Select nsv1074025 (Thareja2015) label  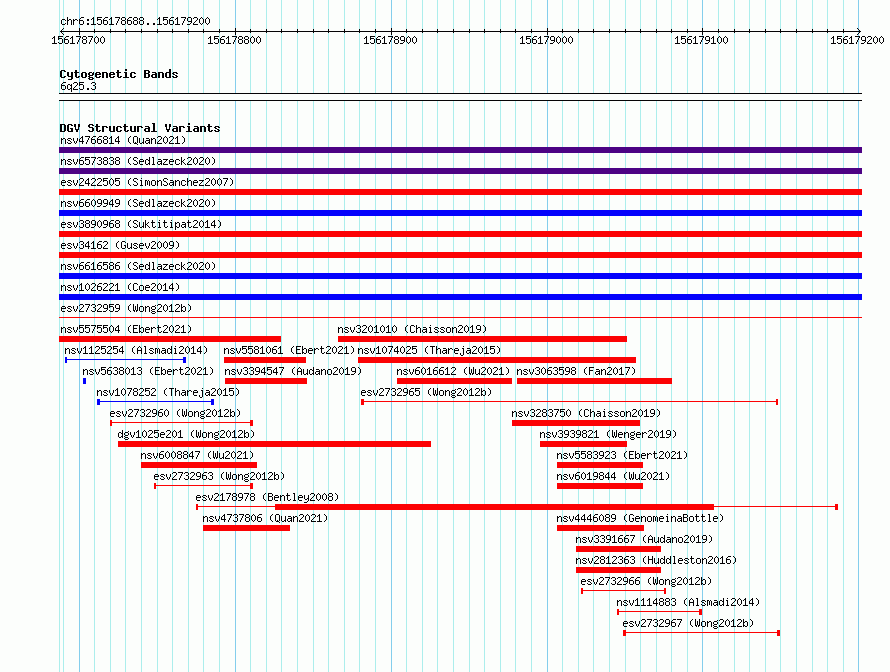point(429,350)
